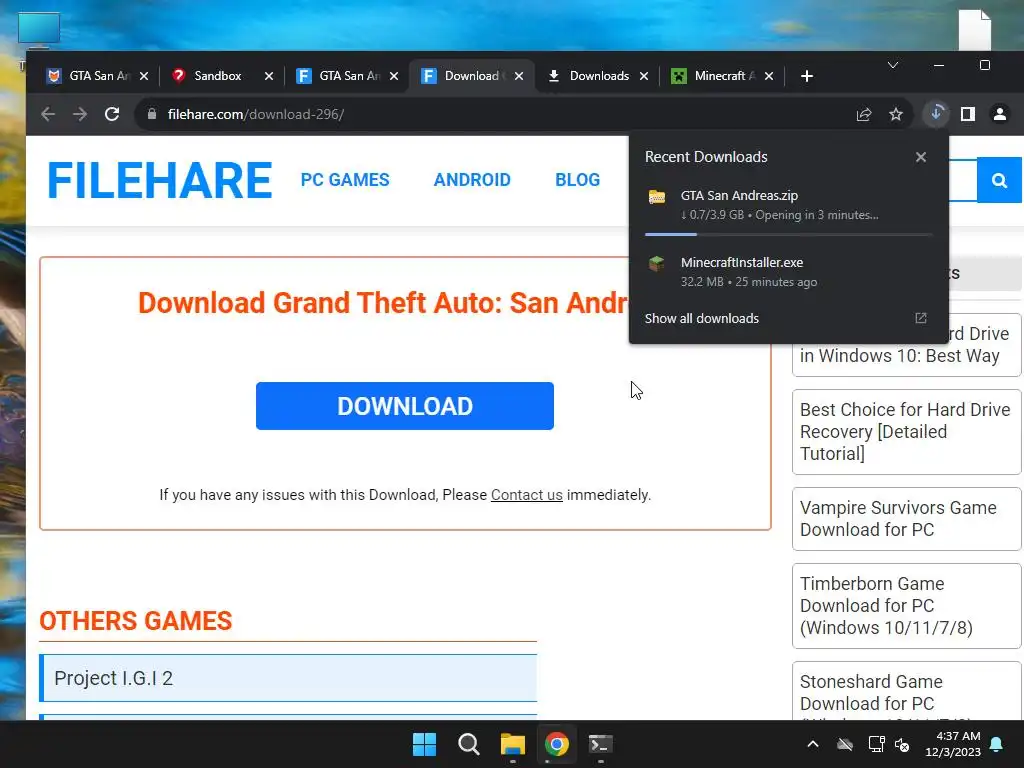Open Windows taskbar search
This screenshot has width=1024, height=768.
pyautogui.click(x=468, y=744)
